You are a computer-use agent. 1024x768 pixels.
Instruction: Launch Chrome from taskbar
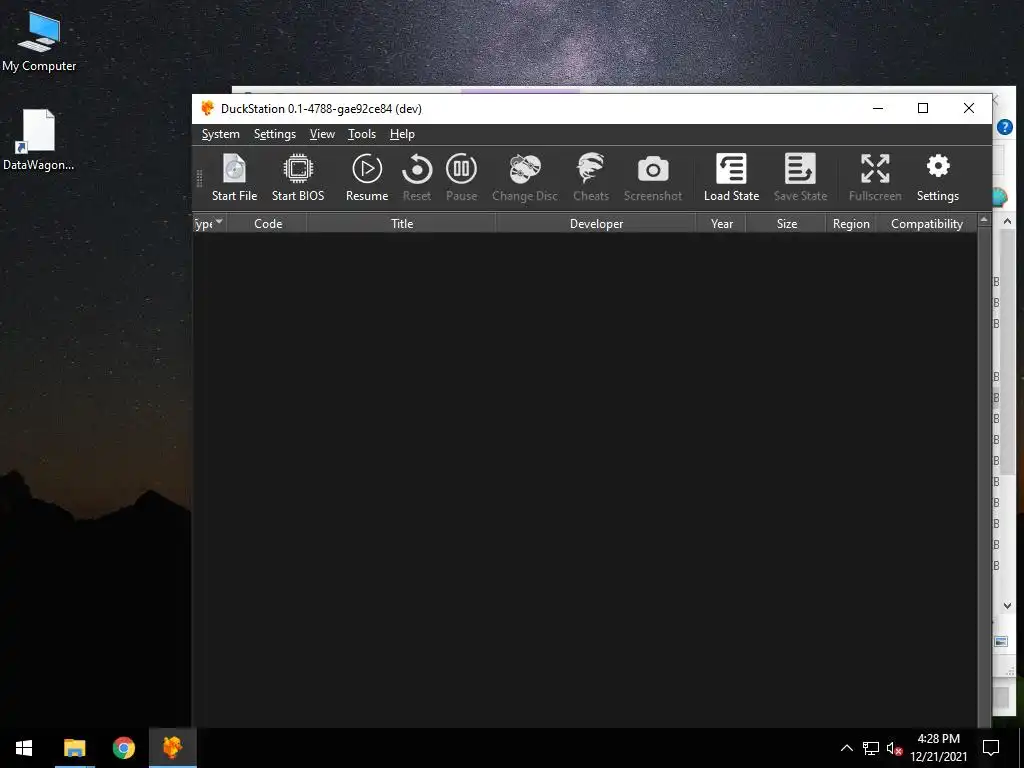point(123,748)
